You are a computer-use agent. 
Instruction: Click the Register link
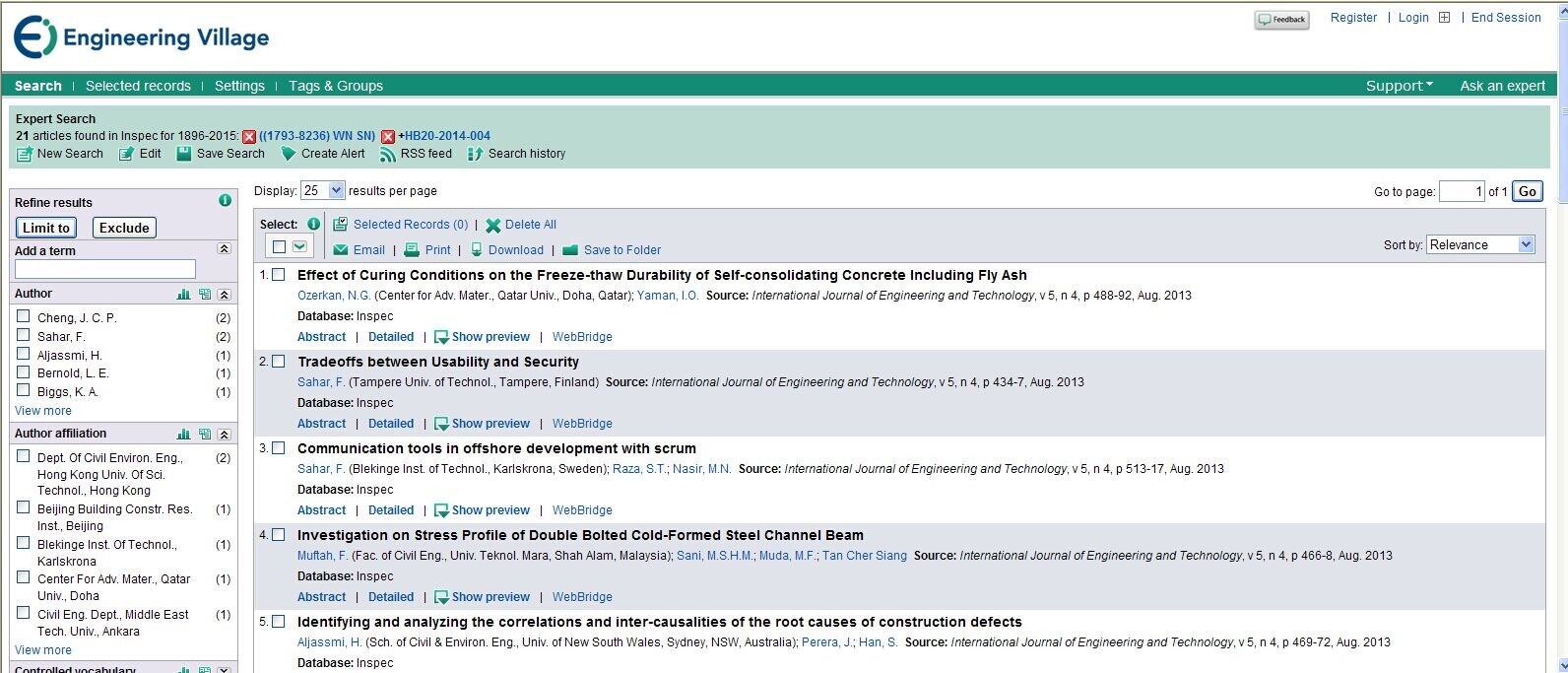(x=1353, y=18)
